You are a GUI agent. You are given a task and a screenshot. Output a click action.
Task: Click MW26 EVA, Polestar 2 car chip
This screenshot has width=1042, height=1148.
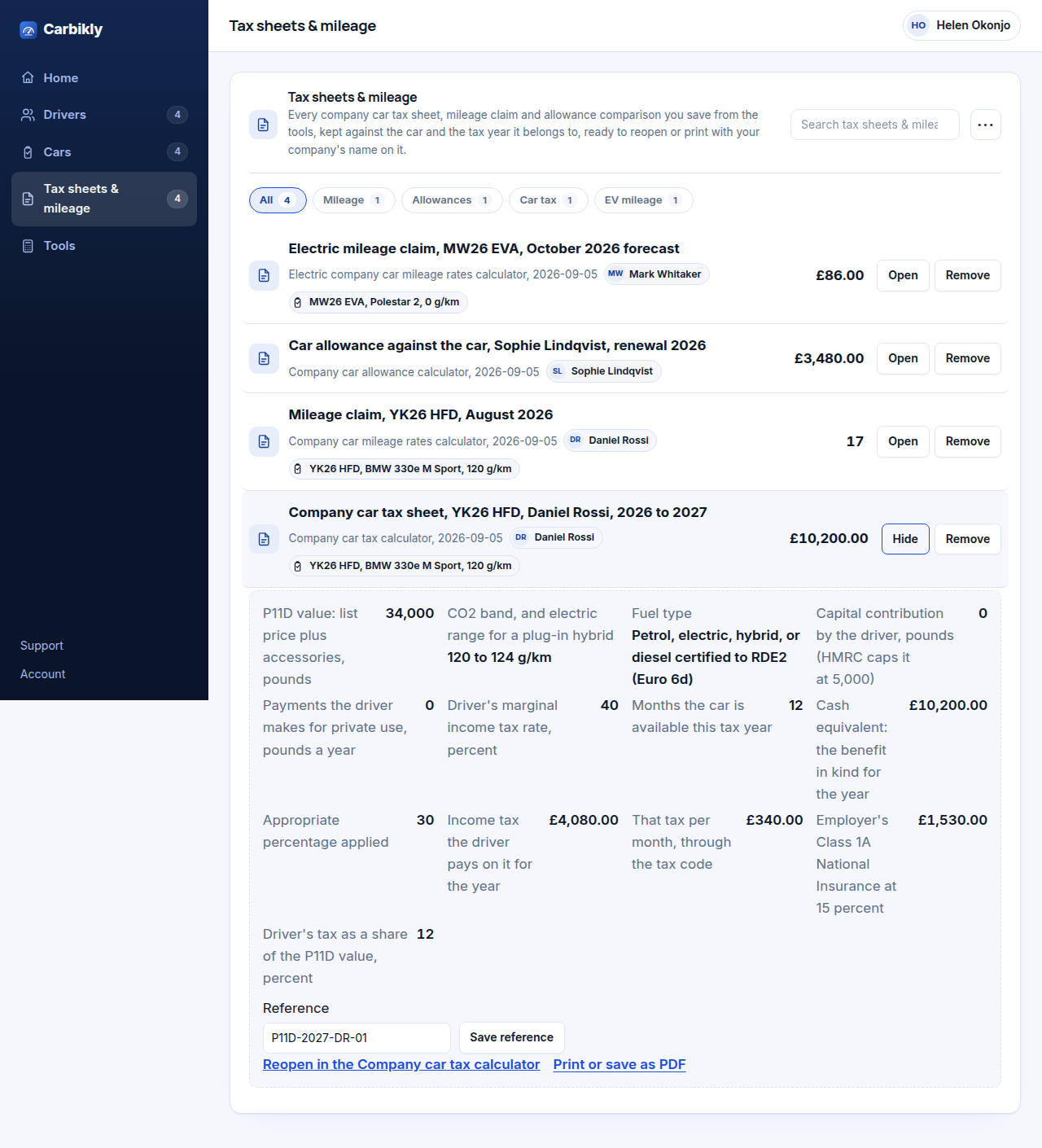tap(378, 302)
